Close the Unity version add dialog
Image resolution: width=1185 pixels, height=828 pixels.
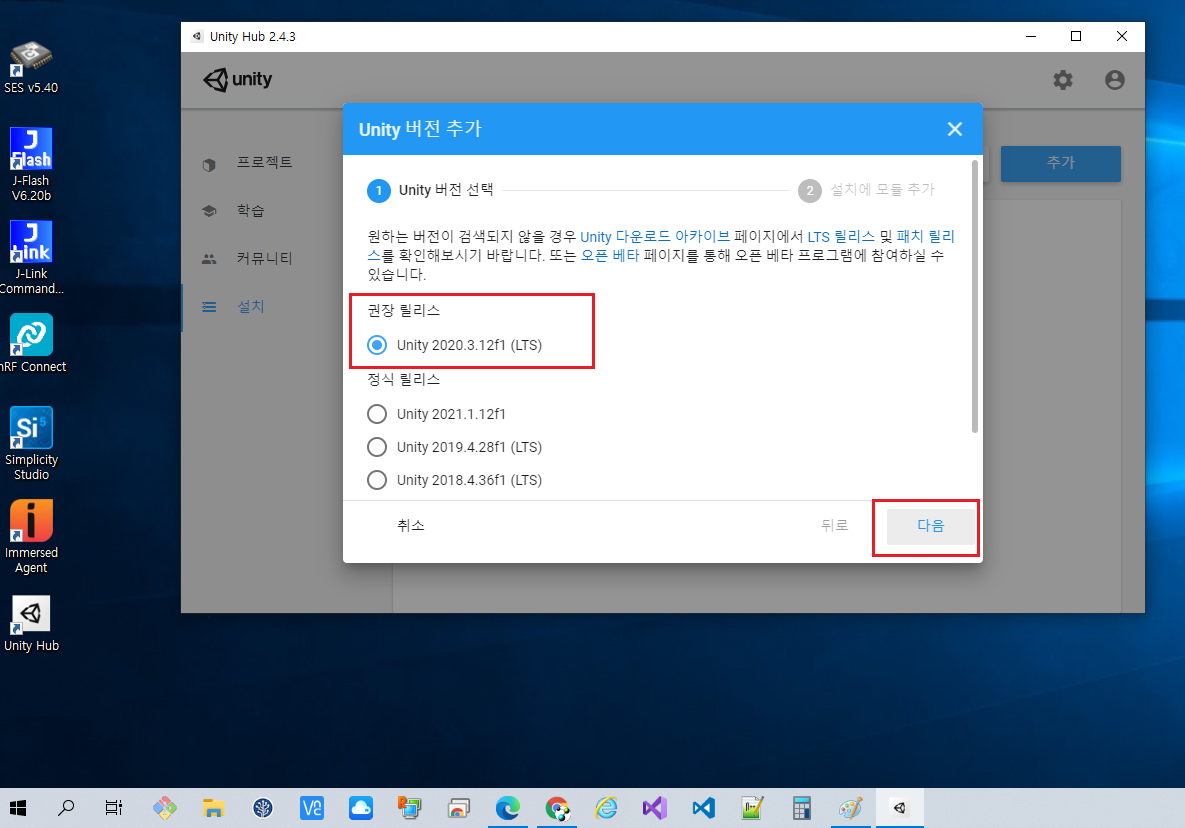[x=954, y=129]
